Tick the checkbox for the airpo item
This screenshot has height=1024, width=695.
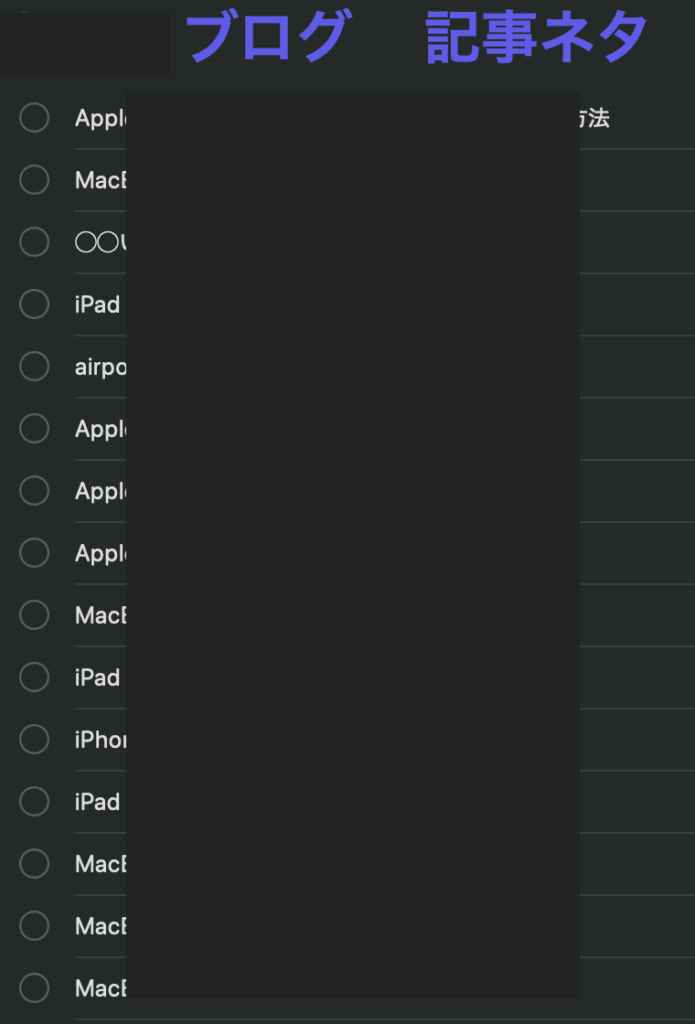click(x=35, y=366)
